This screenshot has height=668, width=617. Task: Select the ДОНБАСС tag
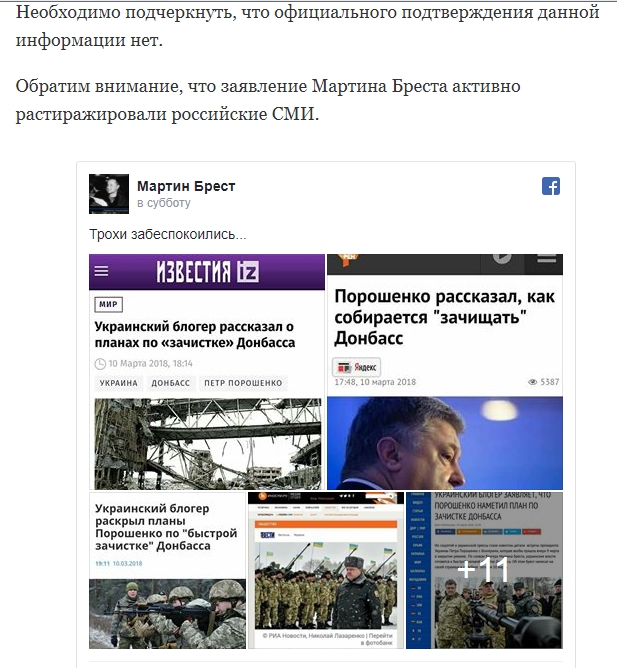(x=170, y=383)
